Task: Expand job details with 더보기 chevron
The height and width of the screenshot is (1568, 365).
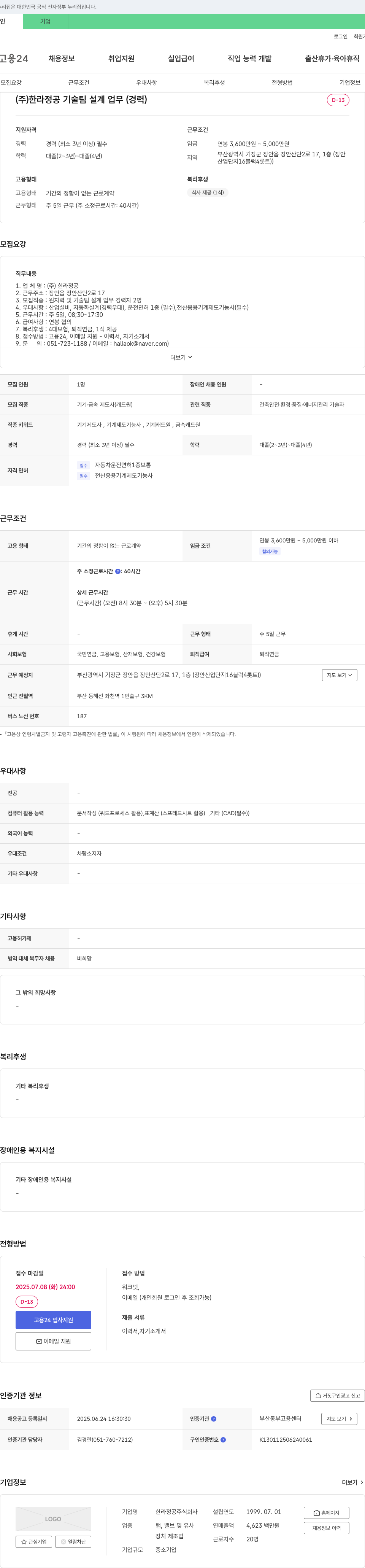Action: click(181, 357)
